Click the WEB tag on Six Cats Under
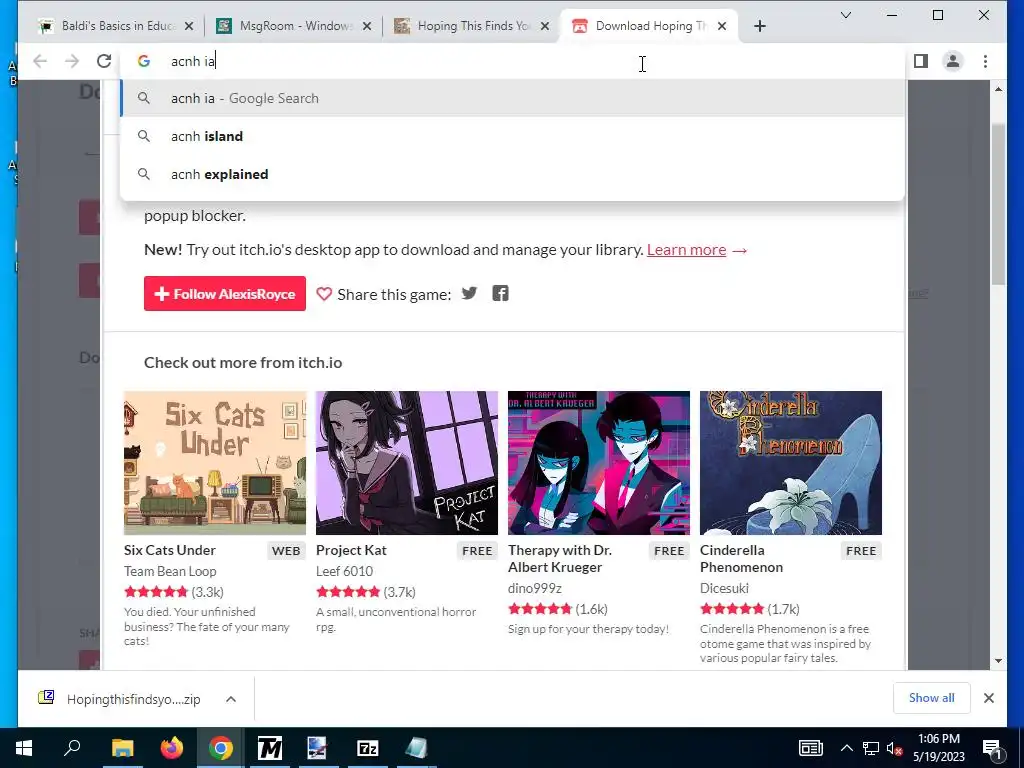1024x768 pixels. pos(286,551)
